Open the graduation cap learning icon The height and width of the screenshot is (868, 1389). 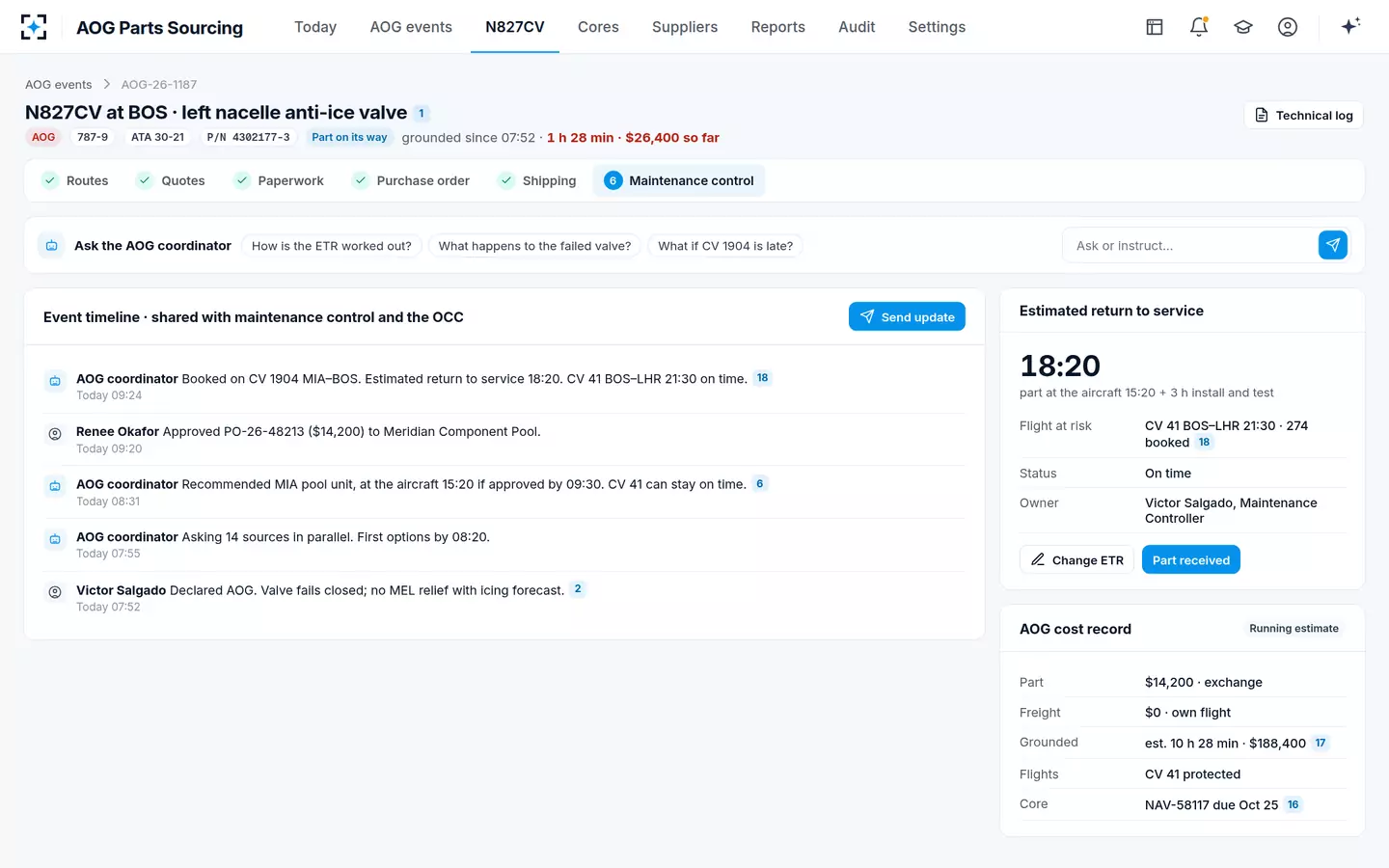(x=1243, y=27)
